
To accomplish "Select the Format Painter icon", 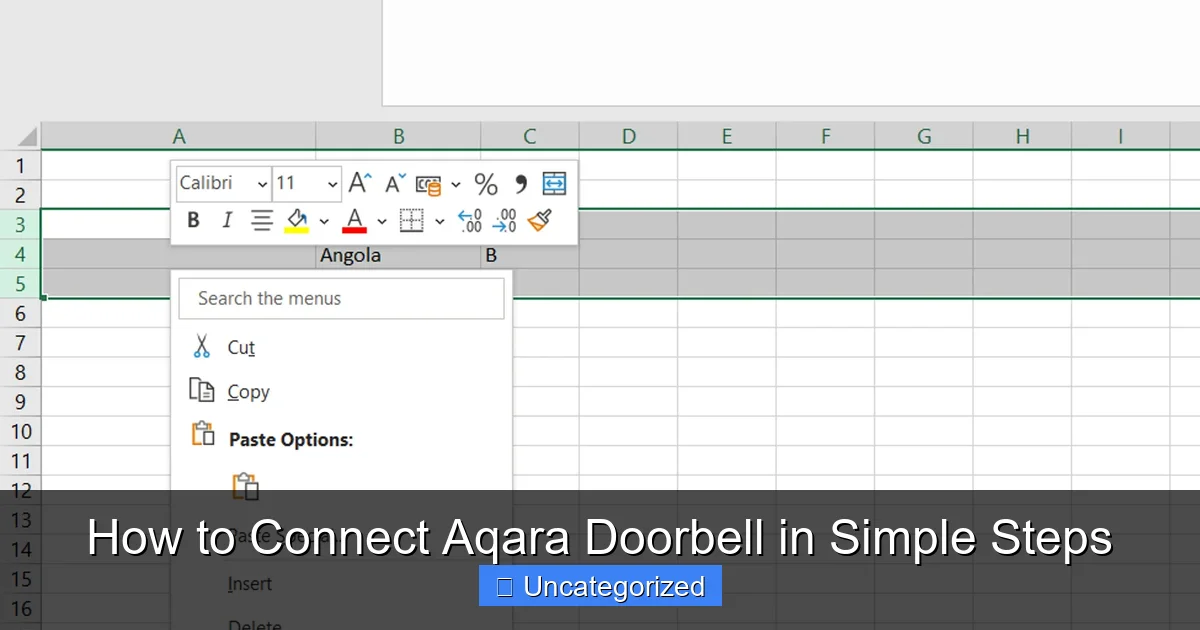I will coord(540,220).
